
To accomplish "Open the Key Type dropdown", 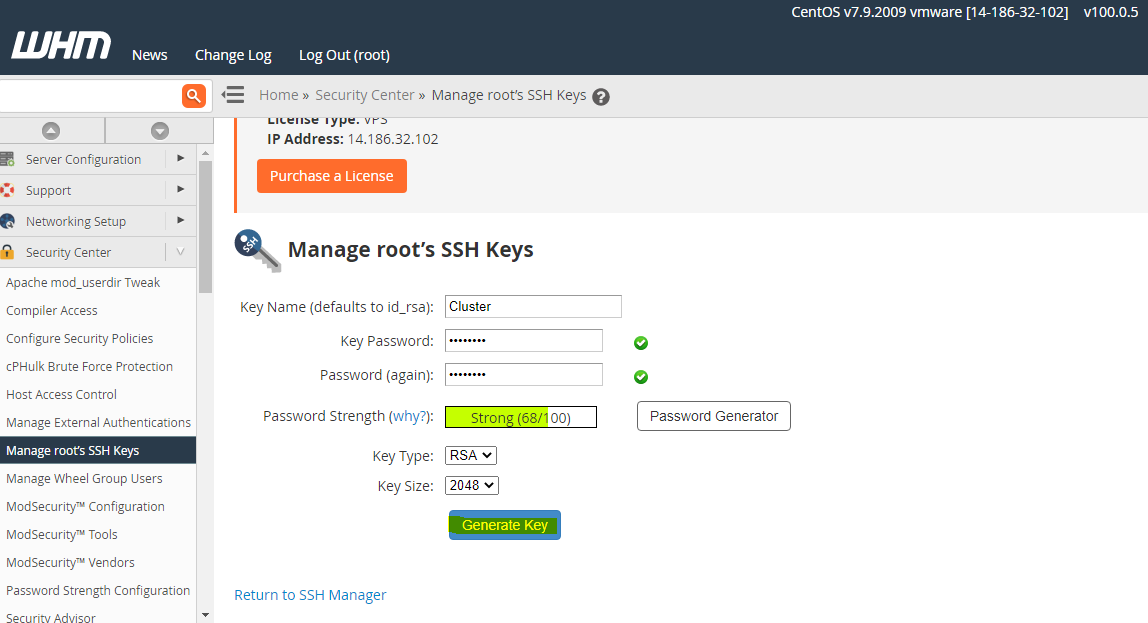I will [470, 455].
